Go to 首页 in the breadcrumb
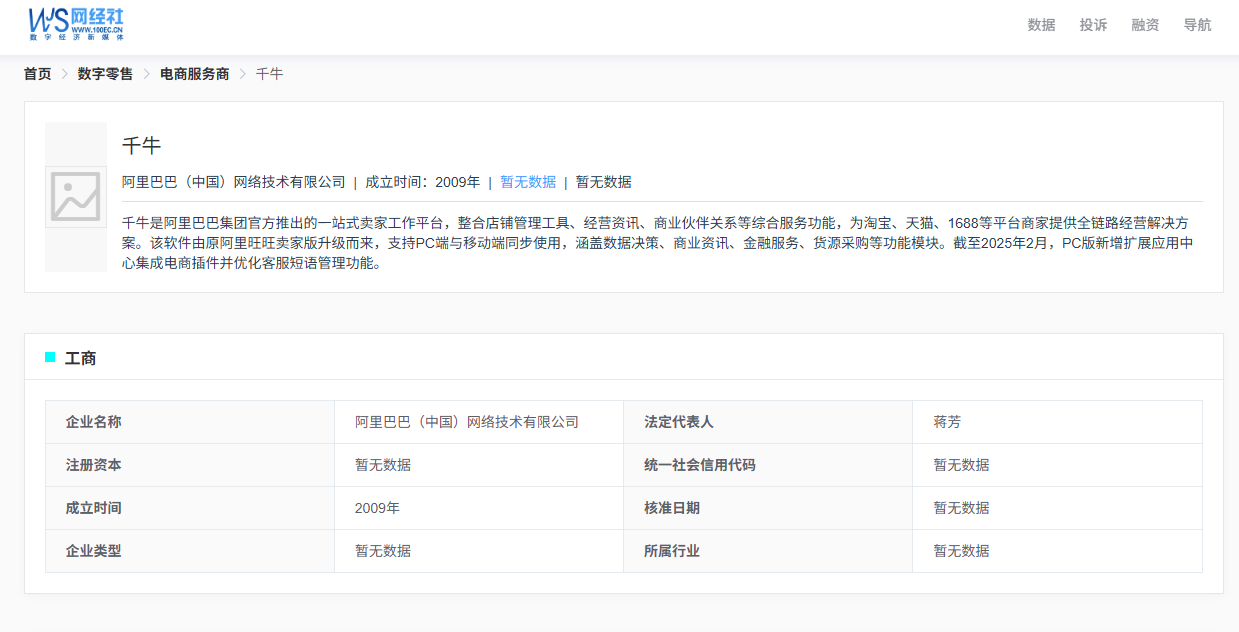This screenshot has width=1239, height=632. pyautogui.click(x=38, y=74)
